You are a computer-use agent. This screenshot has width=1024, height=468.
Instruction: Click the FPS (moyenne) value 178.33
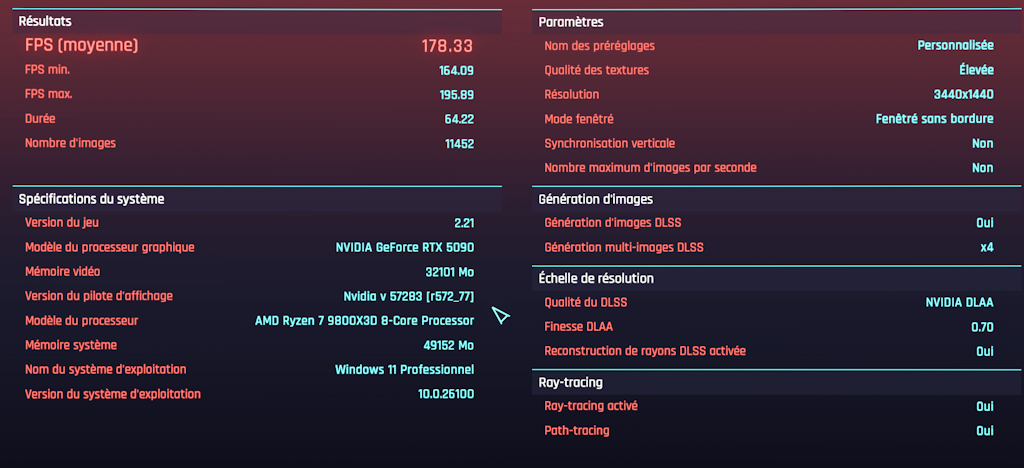(x=447, y=46)
